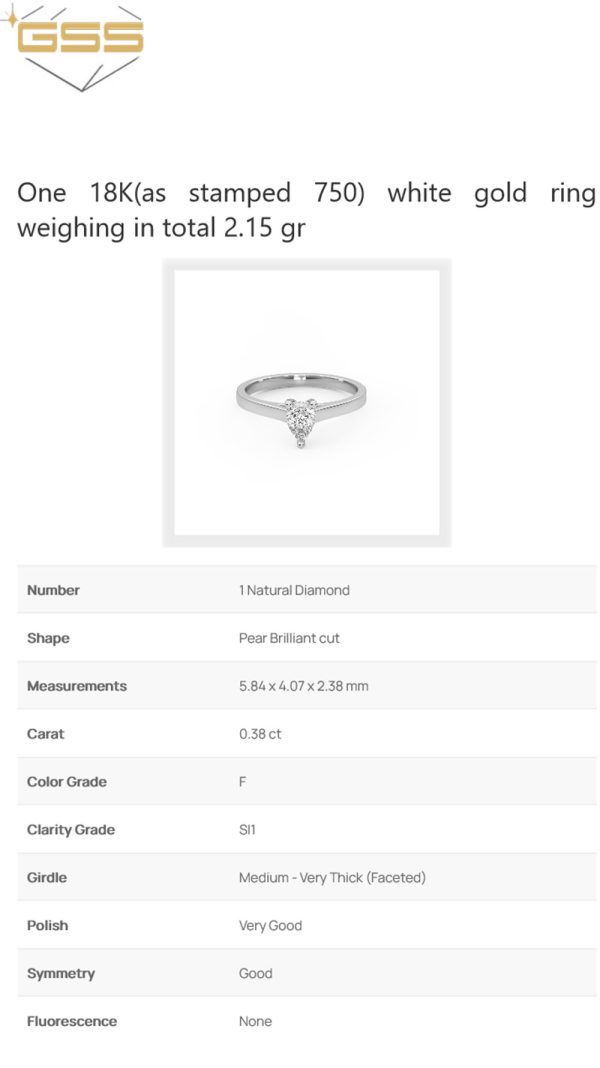The width and height of the screenshot is (600, 1068).
Task: Click 'Medium - Very Thick (Faceted)' girdle value
Action: [332, 877]
